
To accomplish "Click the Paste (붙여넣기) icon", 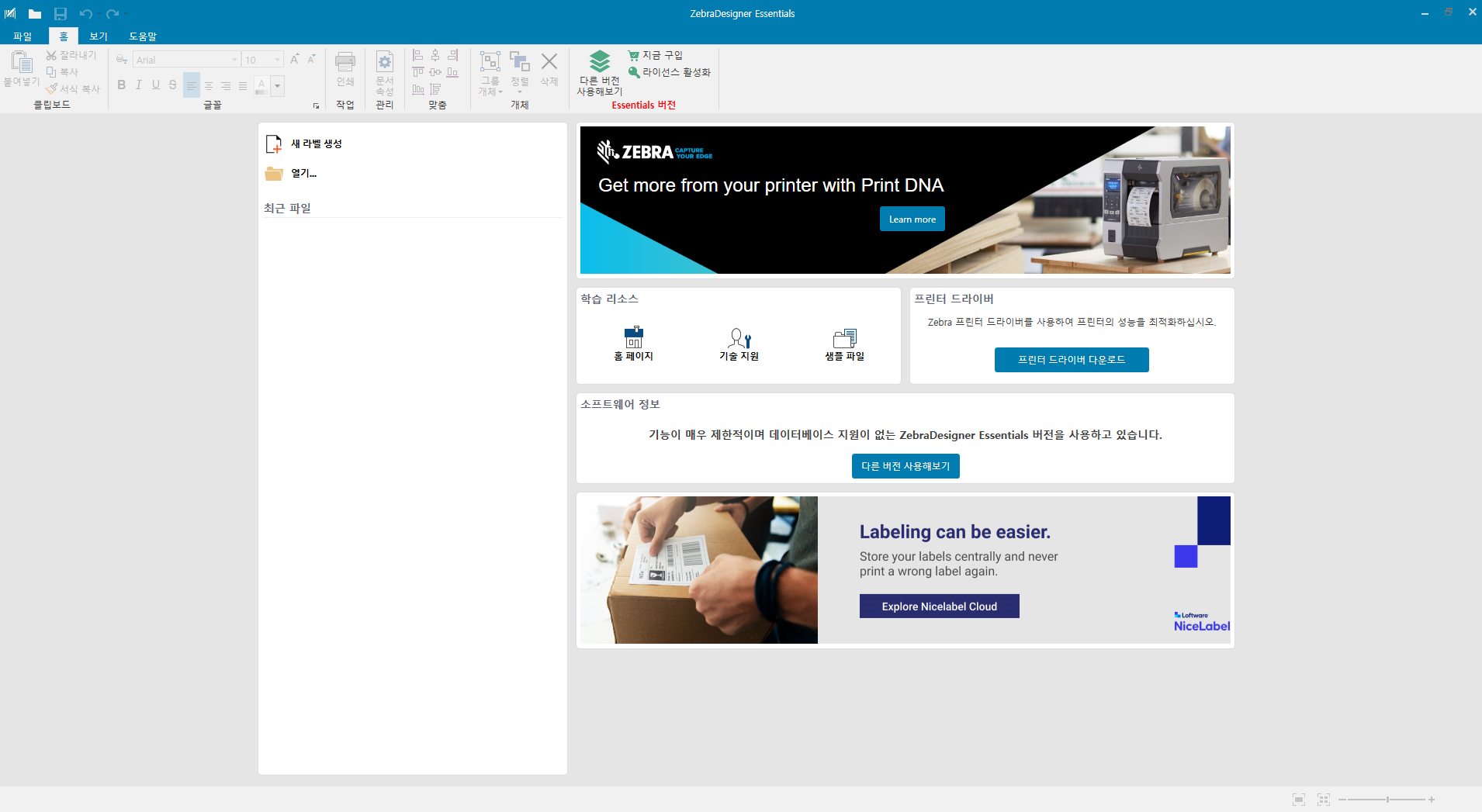I will [x=22, y=62].
